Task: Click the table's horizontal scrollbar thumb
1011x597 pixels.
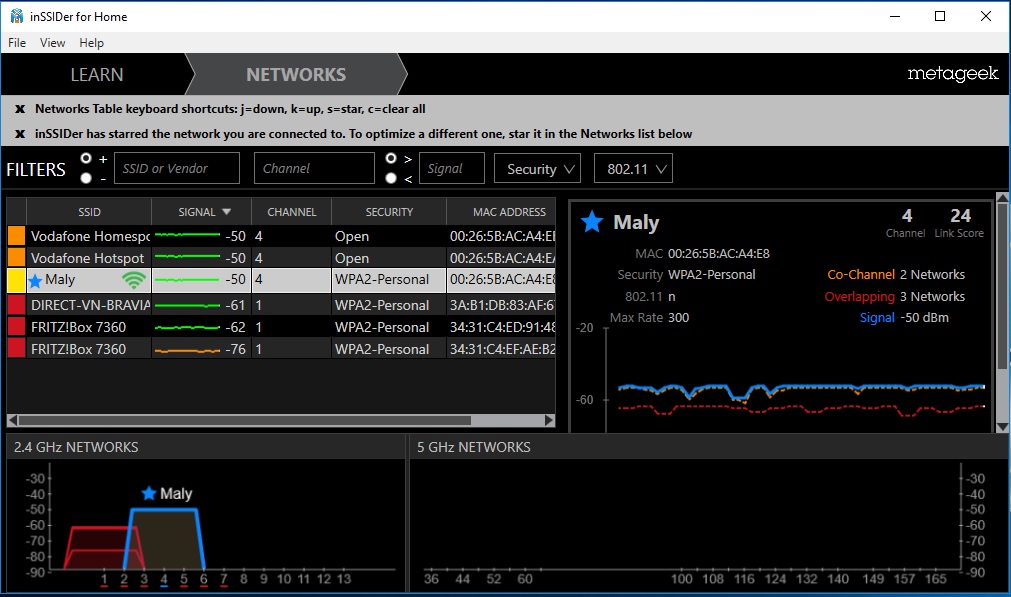Action: tap(244, 420)
